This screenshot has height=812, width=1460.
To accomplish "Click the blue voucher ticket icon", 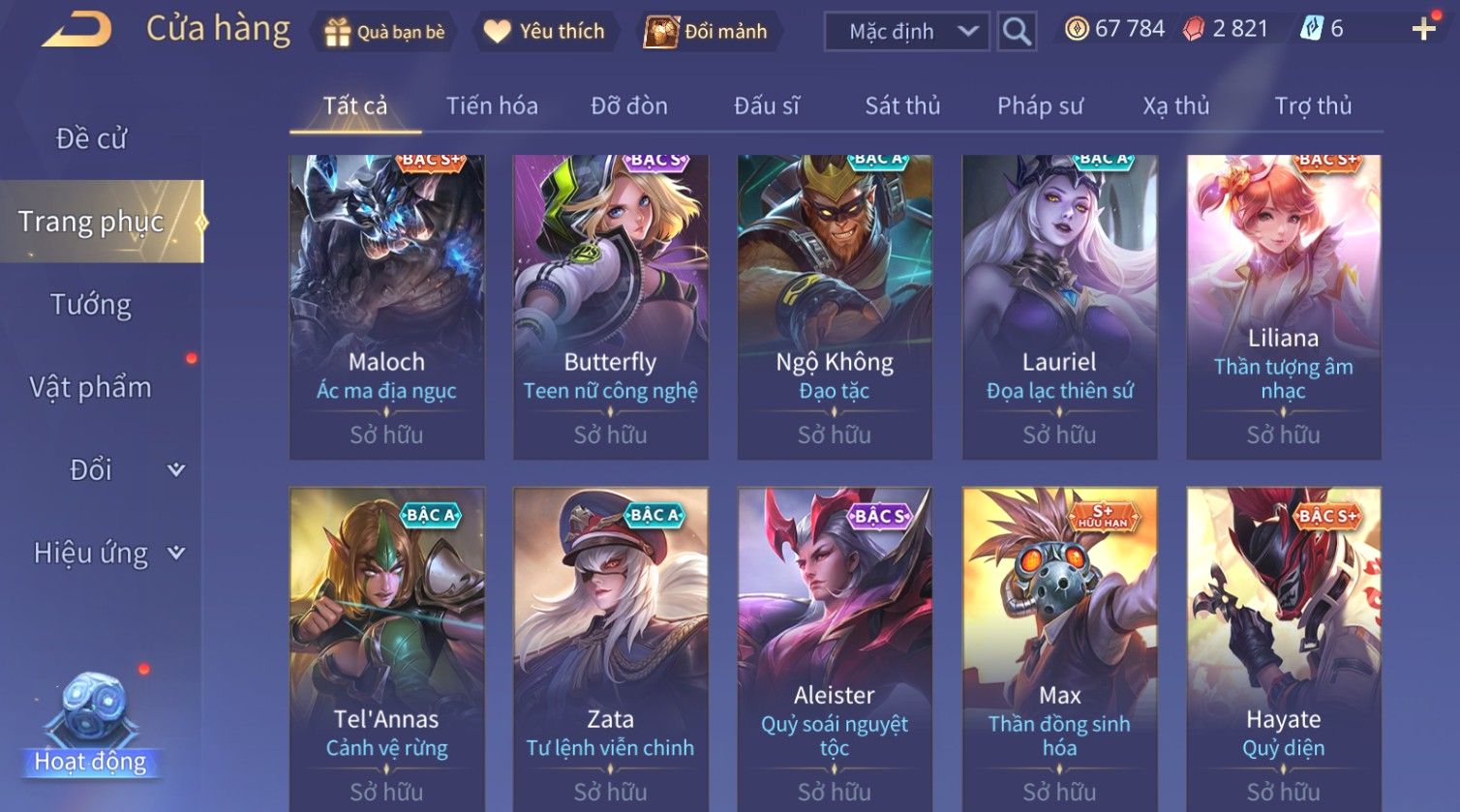I will click(x=1311, y=29).
